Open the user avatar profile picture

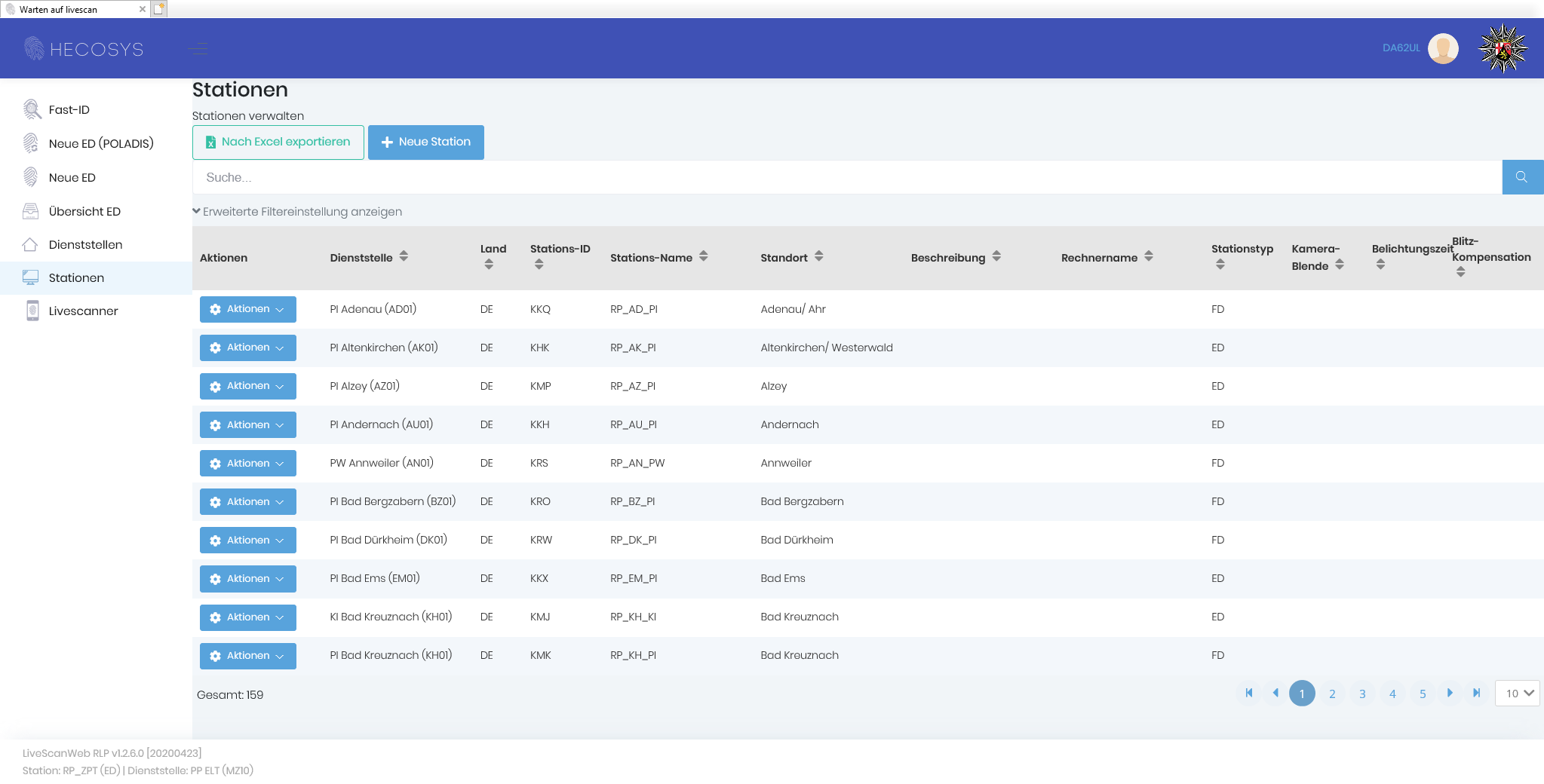click(x=1442, y=48)
